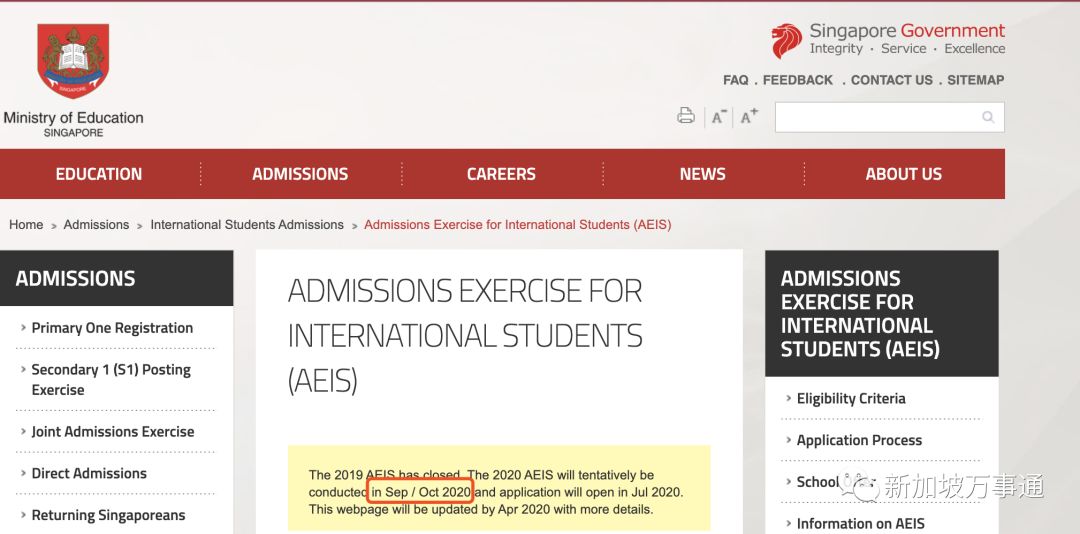This screenshot has height=534, width=1080.
Task: Open Application Process in AEIS panel
Action: tap(859, 440)
